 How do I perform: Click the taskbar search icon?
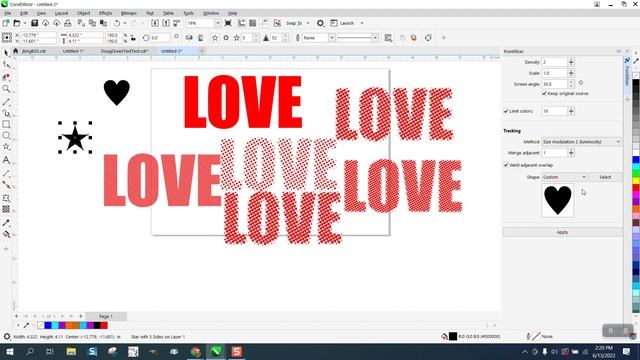click(x=30, y=351)
